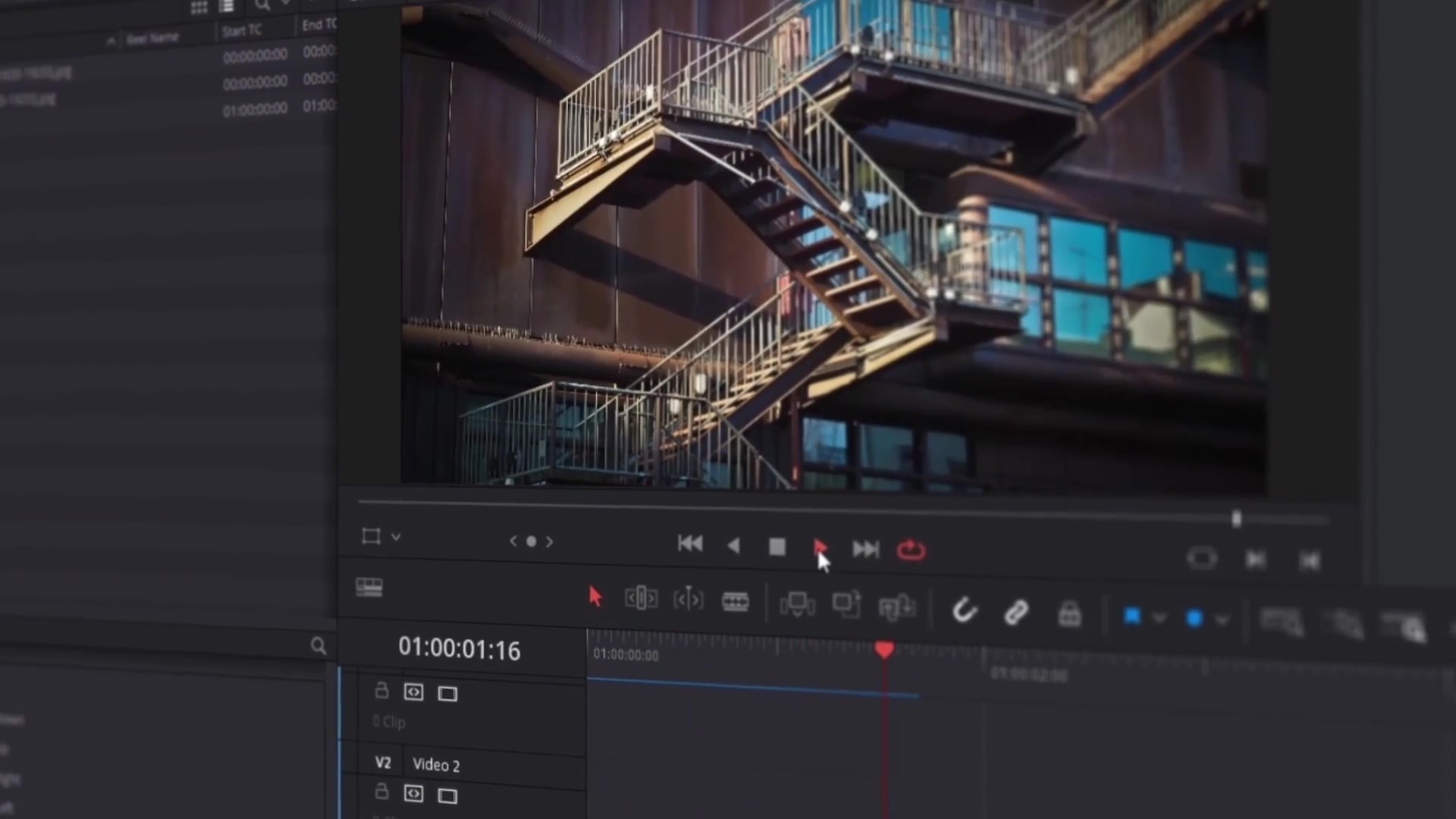The height and width of the screenshot is (819, 1456).
Task: Select the red arrow Selection Mode tool
Action: (x=595, y=597)
